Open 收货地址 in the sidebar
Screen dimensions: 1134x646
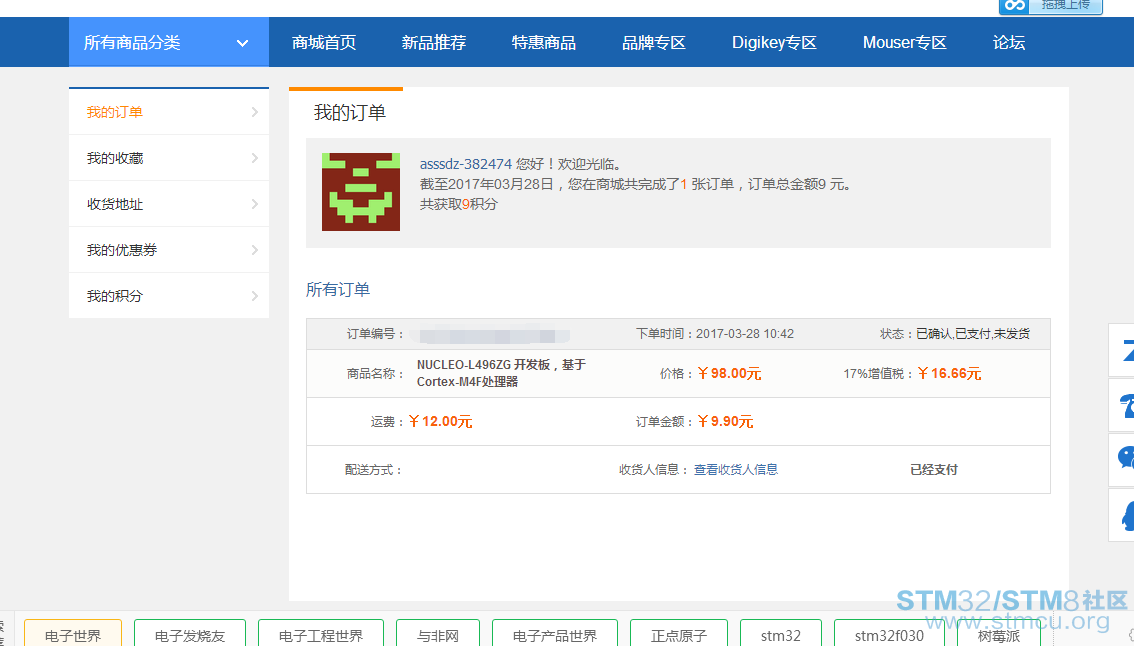tap(169, 204)
